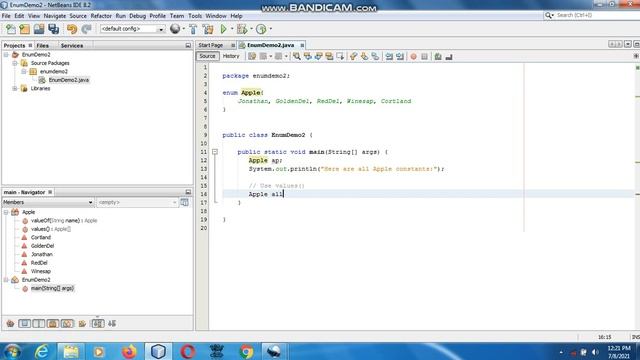Click the Find Selection magnifier icon in editor
Viewport: 640px width, 360px height.
click(297, 56)
